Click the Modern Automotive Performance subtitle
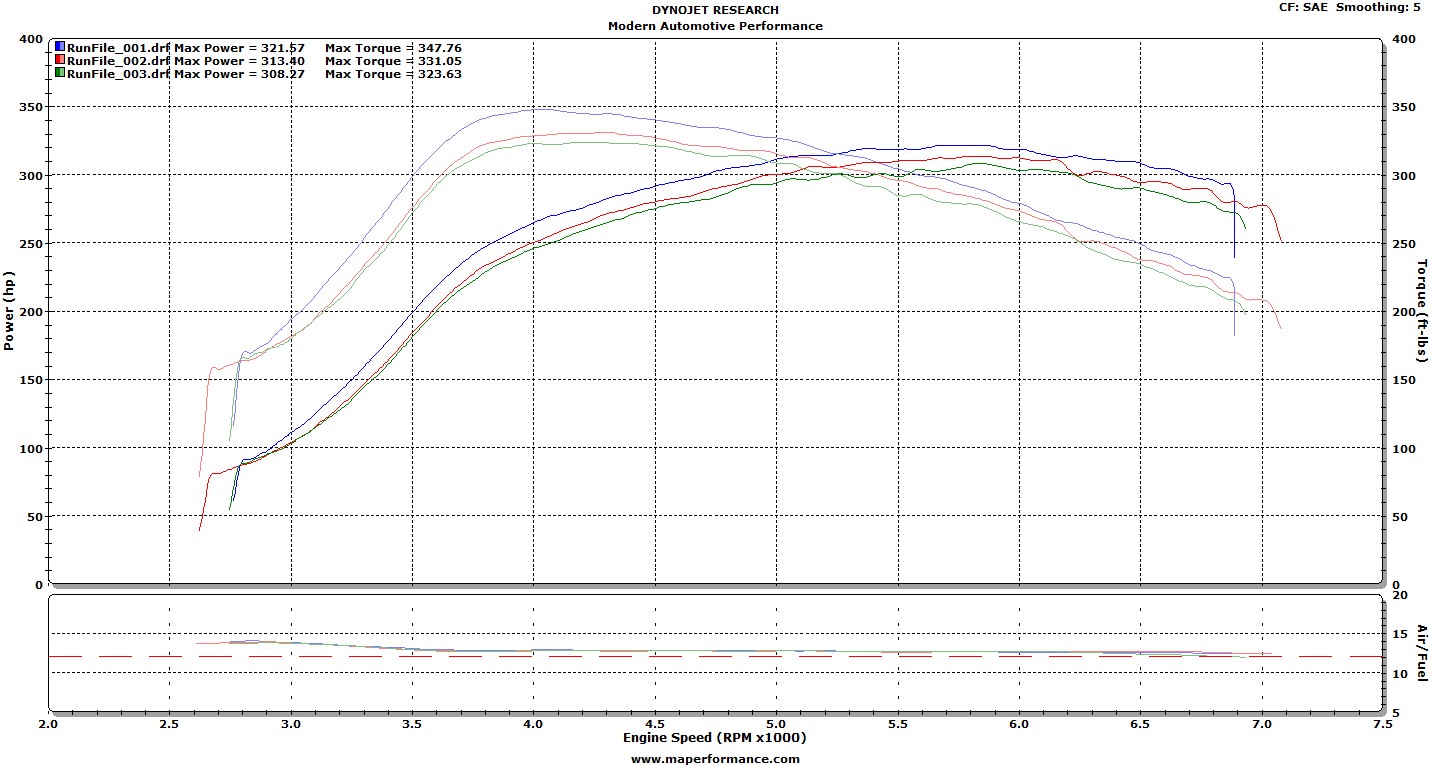The height and width of the screenshot is (765, 1431). [715, 26]
